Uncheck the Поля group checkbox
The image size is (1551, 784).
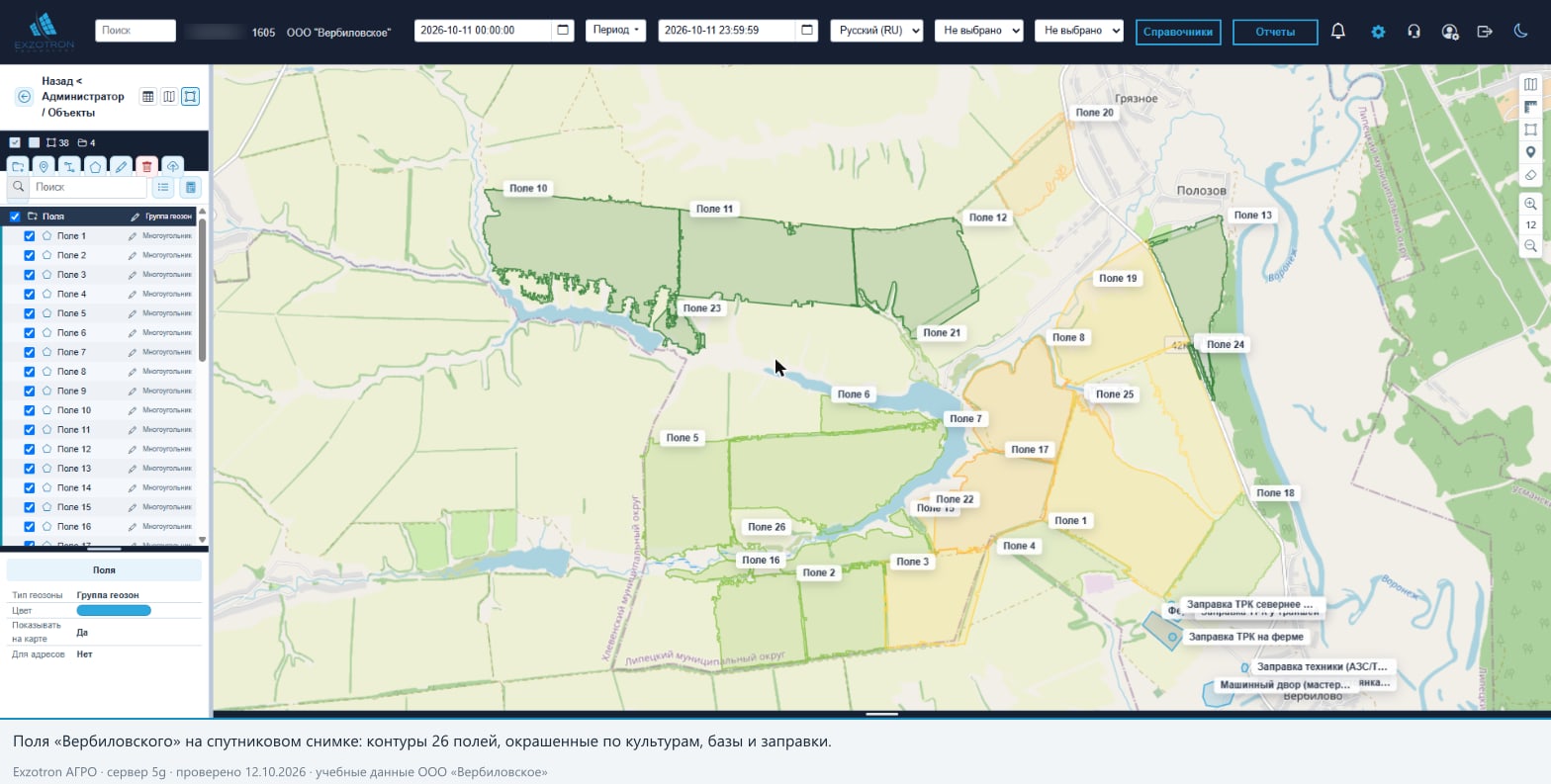[x=15, y=217]
